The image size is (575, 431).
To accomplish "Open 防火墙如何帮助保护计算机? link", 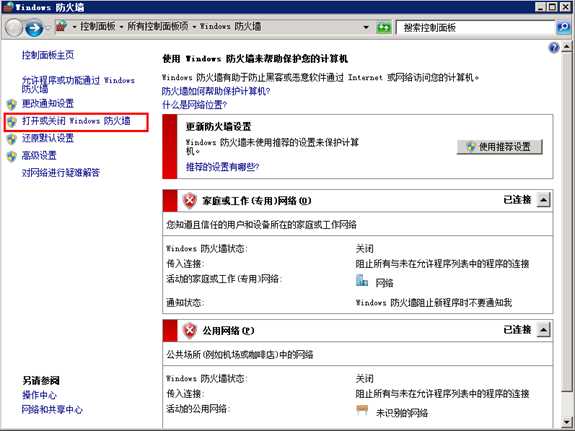I will click(216, 91).
